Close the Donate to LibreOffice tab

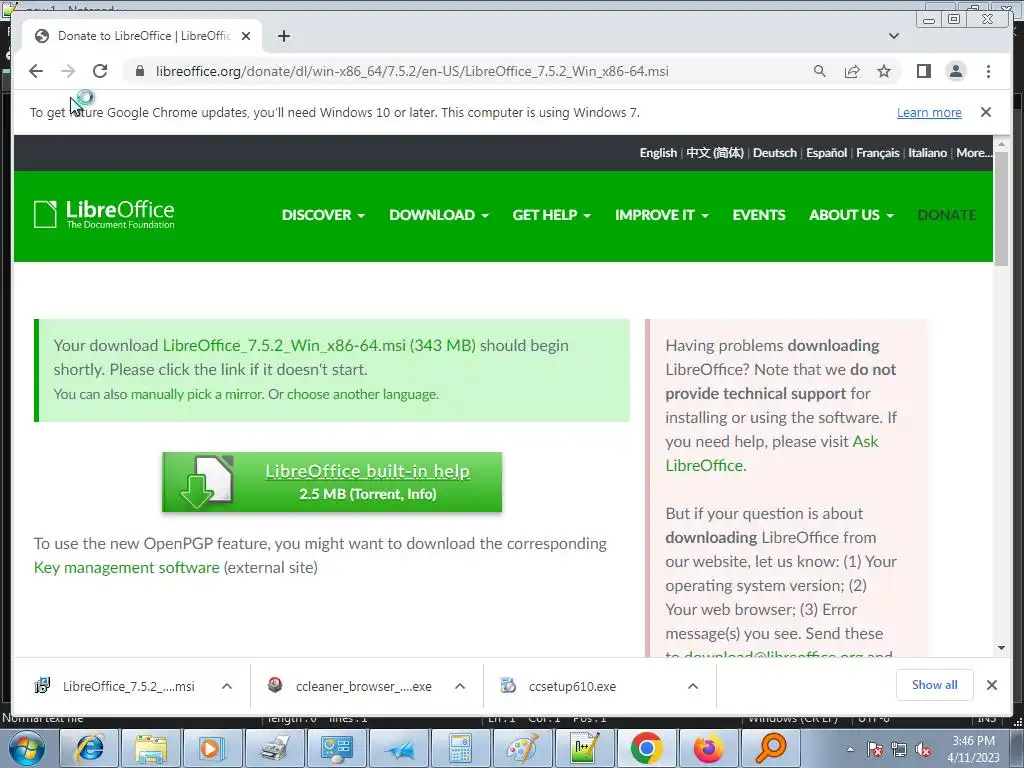[246, 36]
